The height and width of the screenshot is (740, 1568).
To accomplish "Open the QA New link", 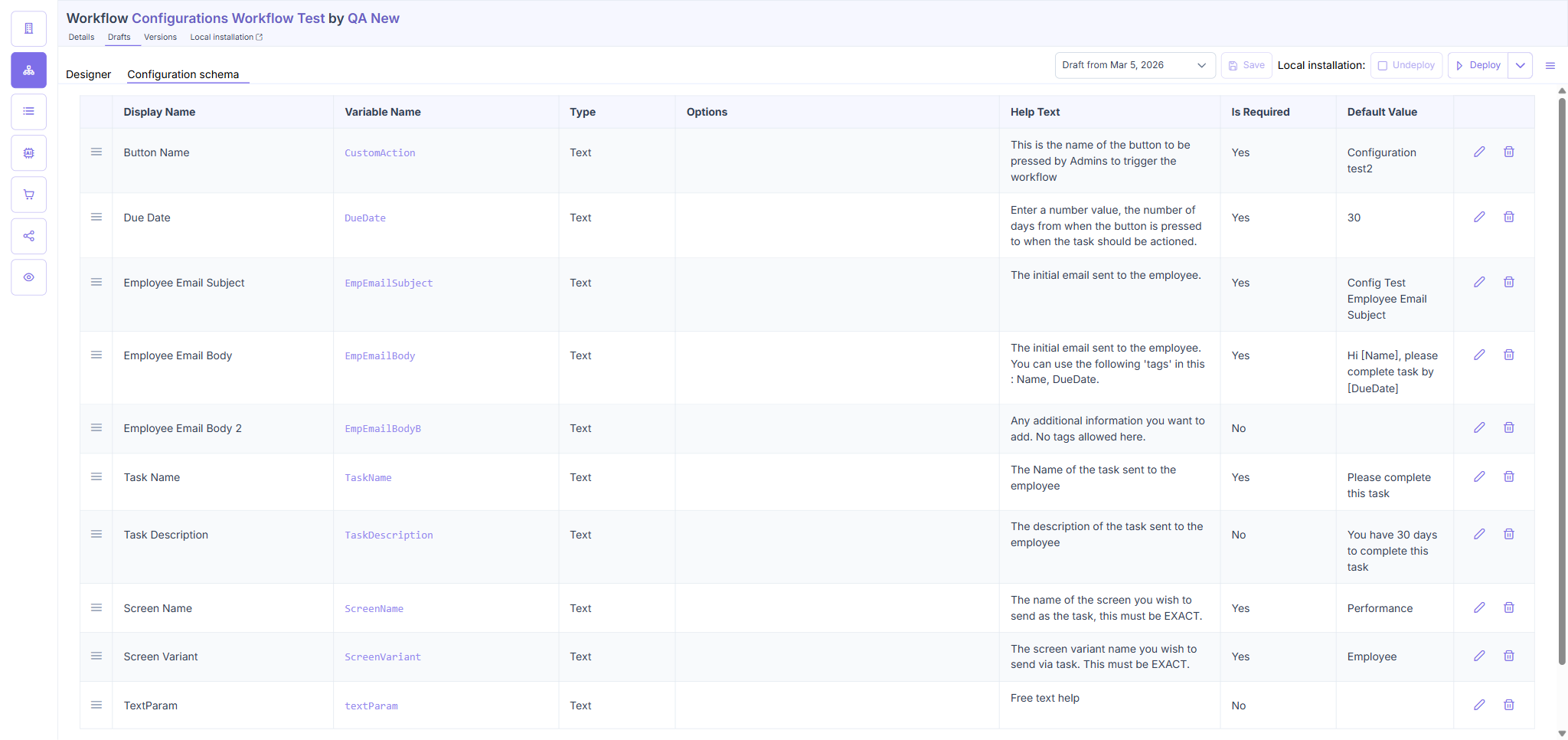I will point(374,18).
